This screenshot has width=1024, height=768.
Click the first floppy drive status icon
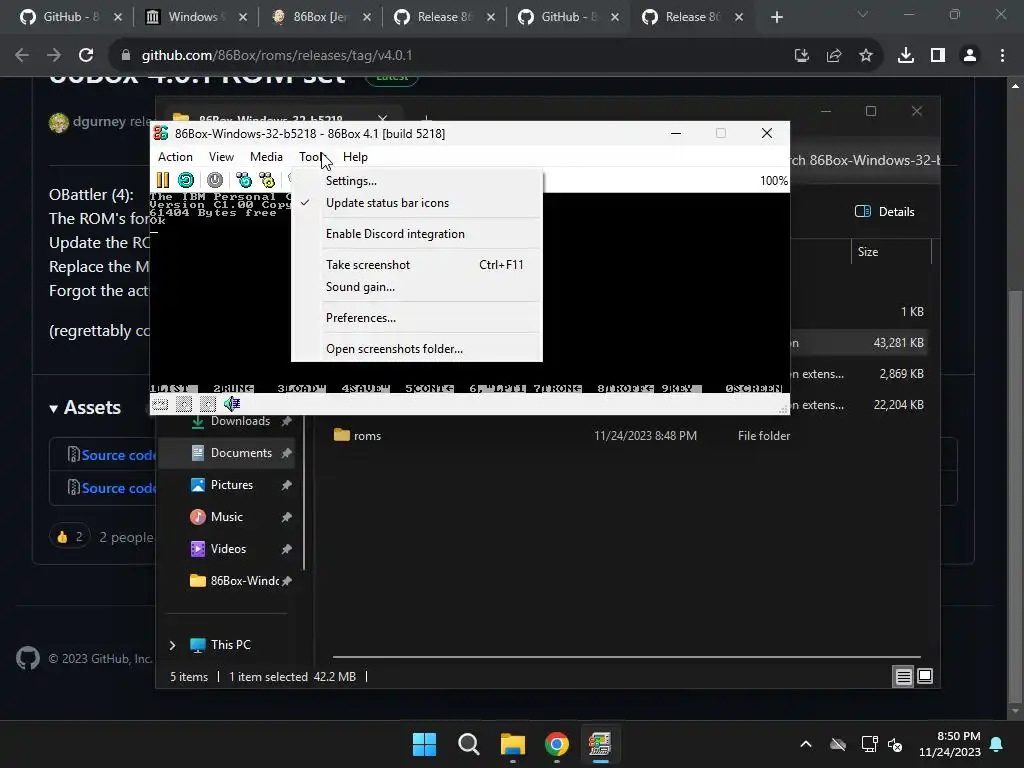(x=184, y=404)
